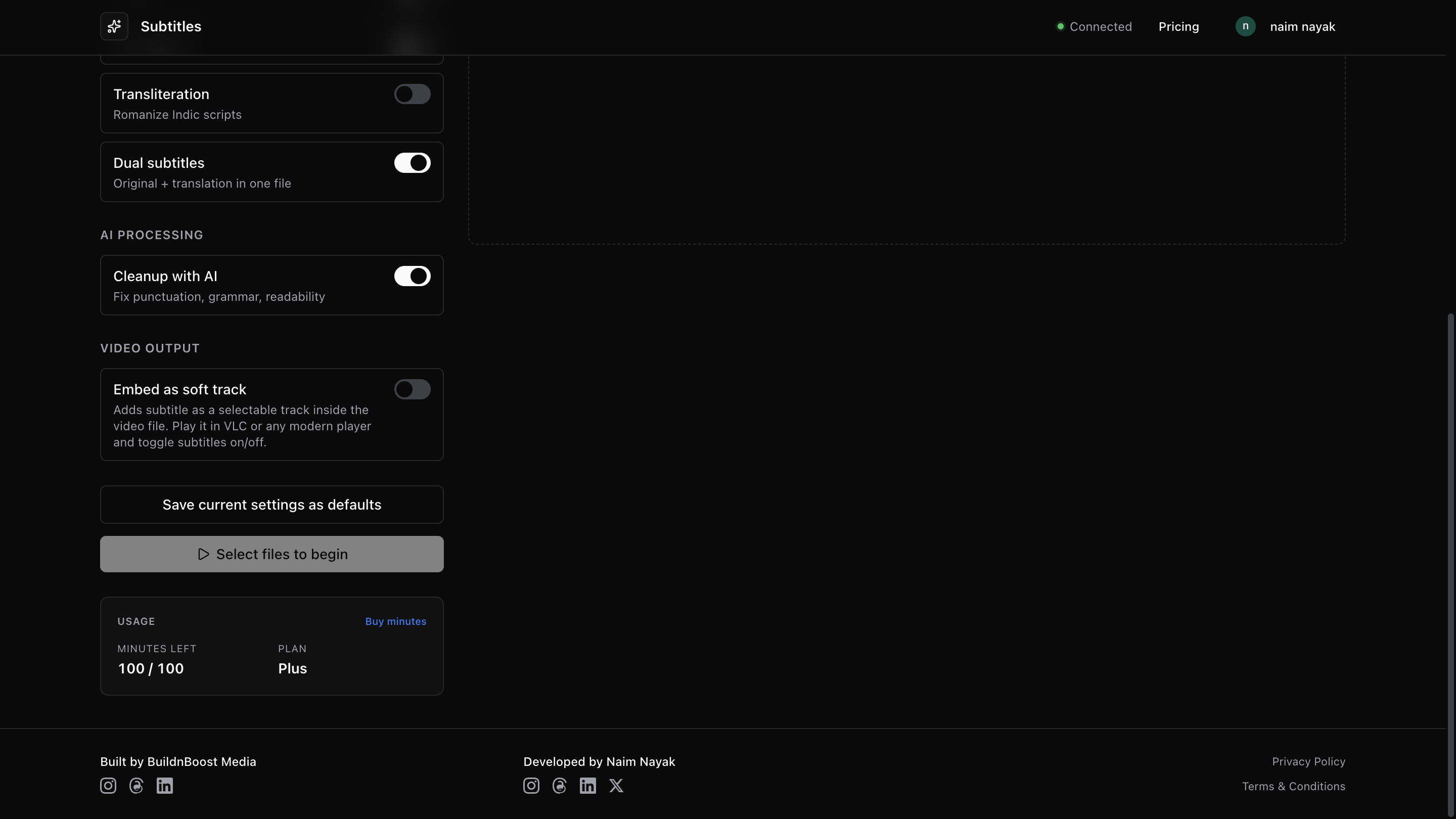Open the Terms & Conditions link
The height and width of the screenshot is (819, 1456).
1293,786
